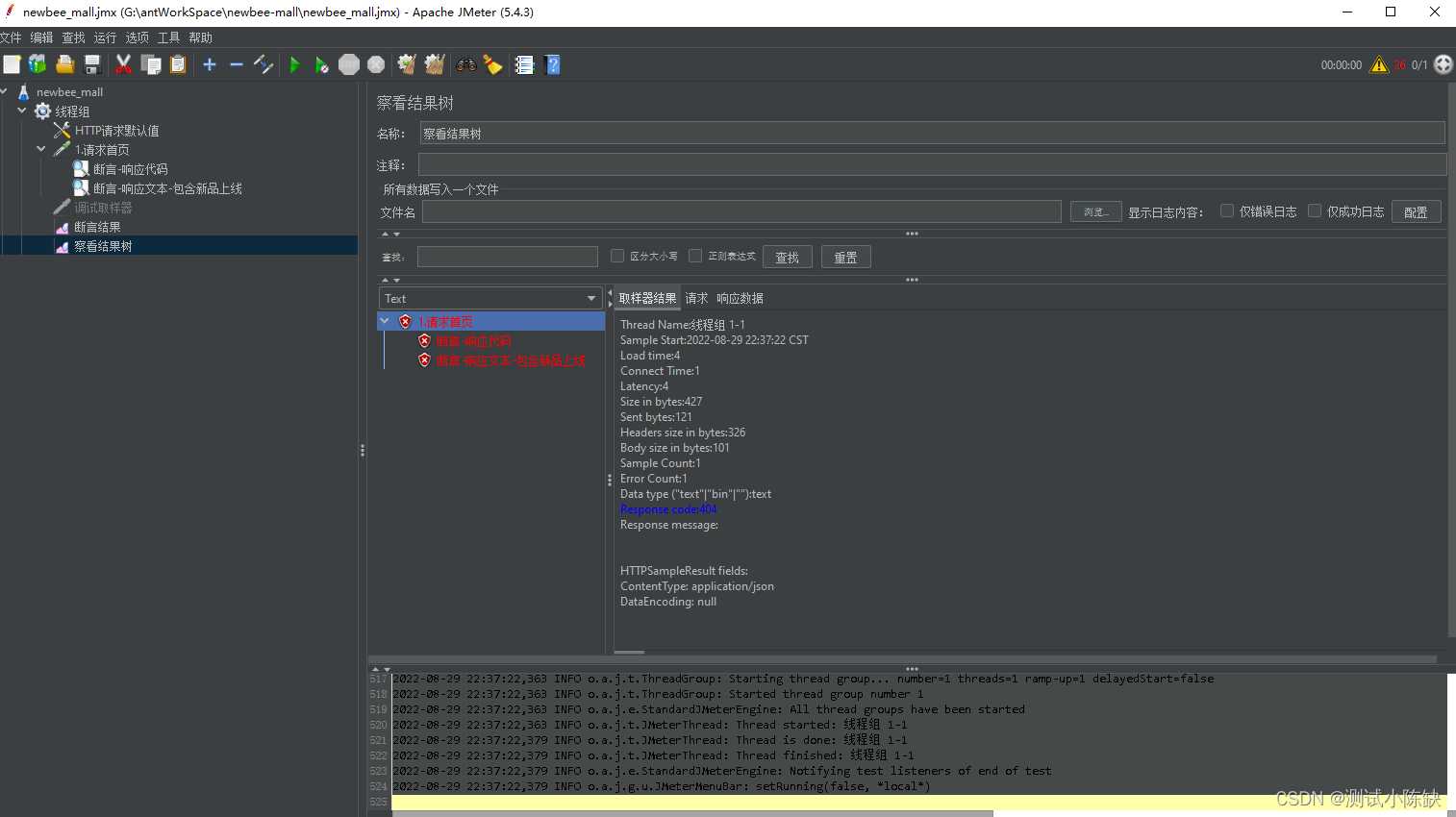Click the Stop sign icon
This screenshot has width=1456, height=817.
(x=349, y=64)
